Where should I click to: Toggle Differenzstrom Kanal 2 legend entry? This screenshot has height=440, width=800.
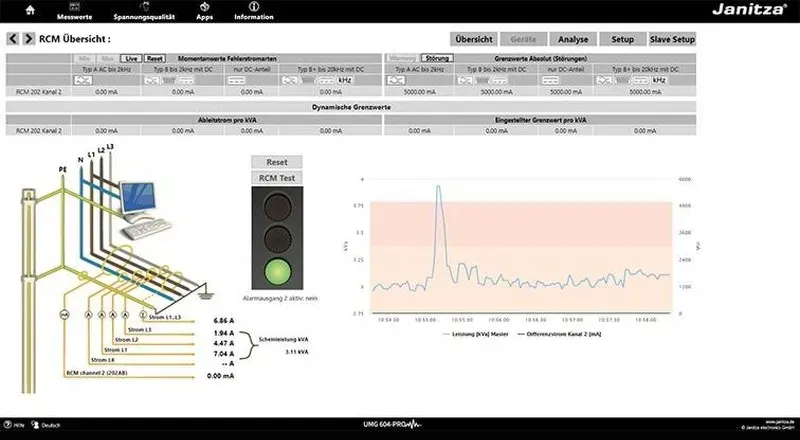pos(559,334)
